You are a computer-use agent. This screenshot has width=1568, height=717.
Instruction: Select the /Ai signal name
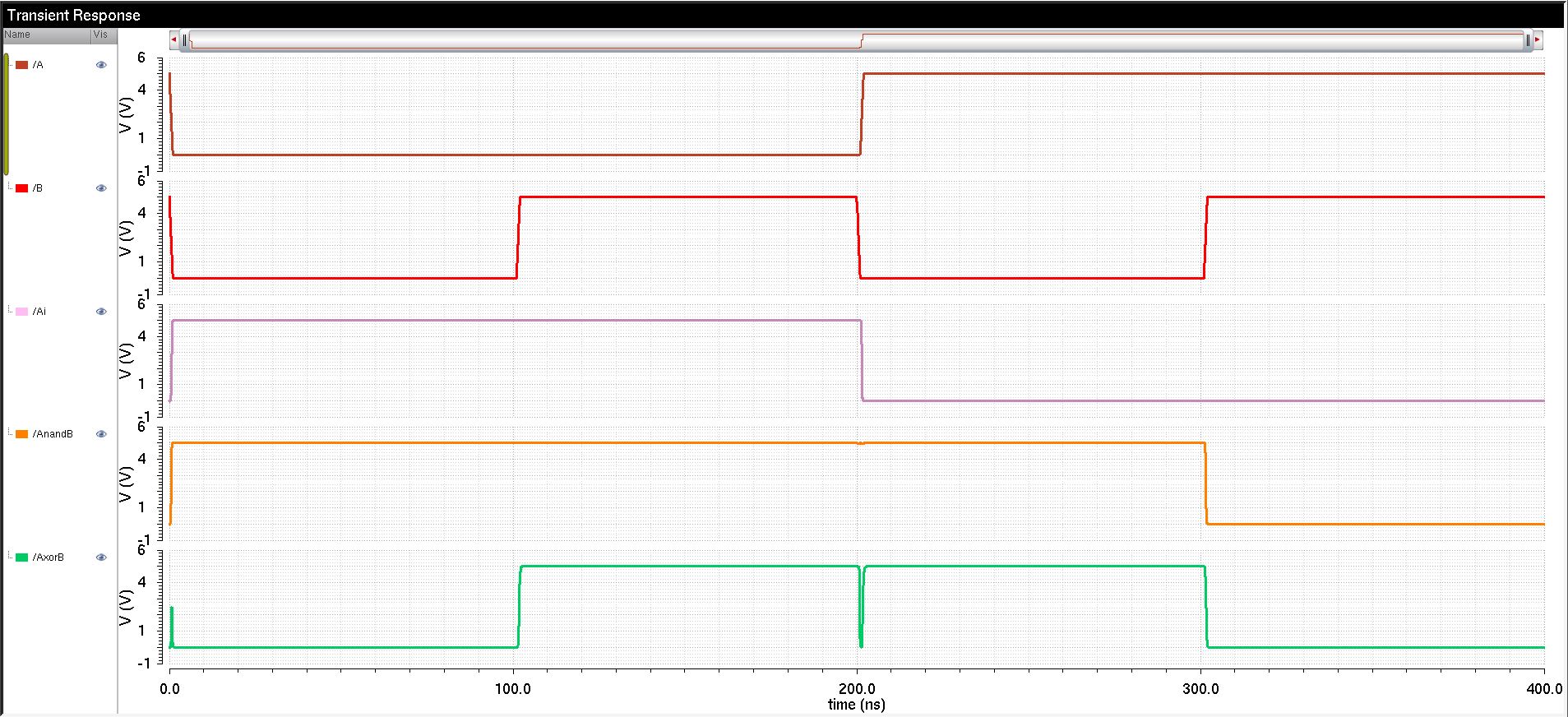pos(39,312)
